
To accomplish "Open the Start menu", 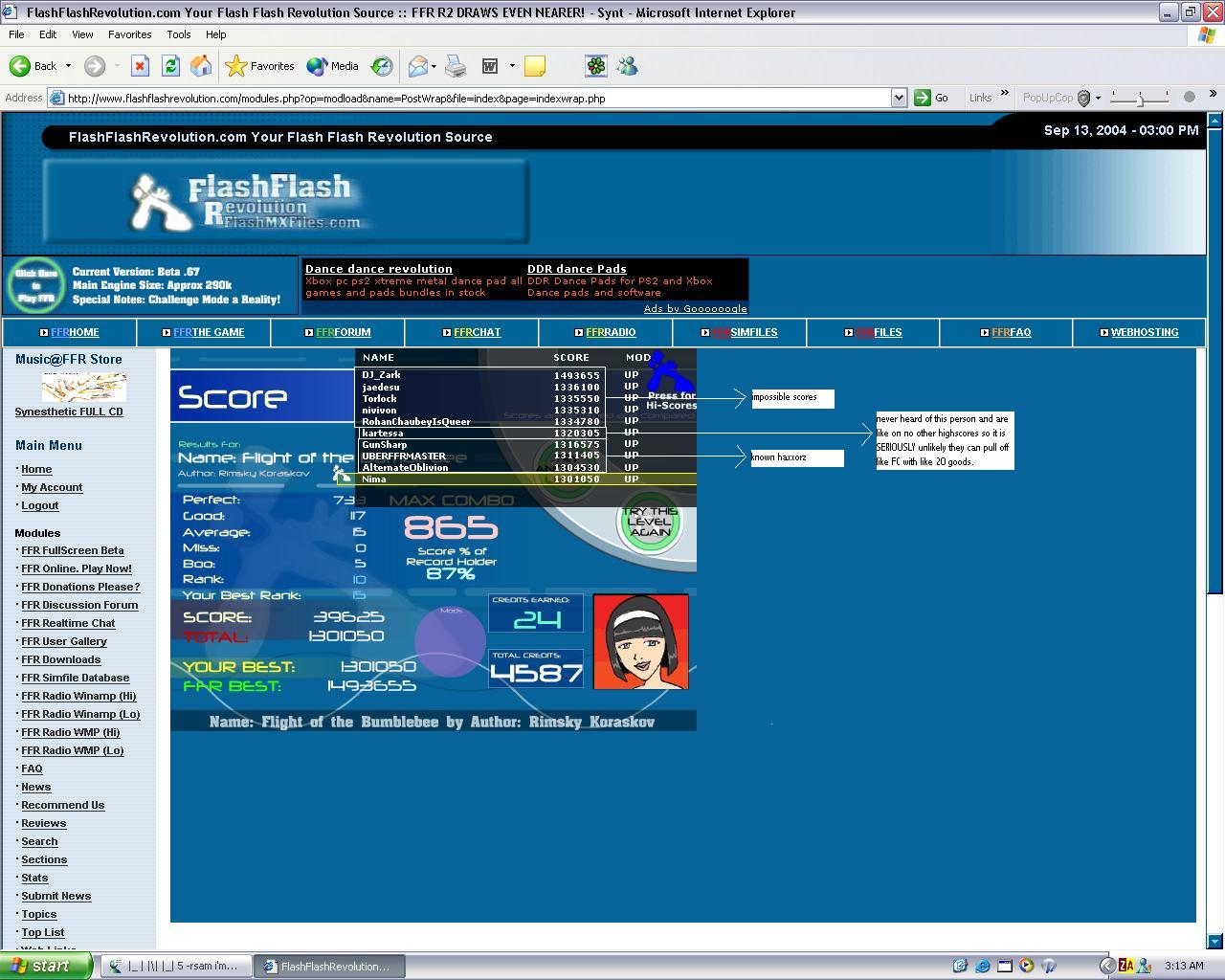I will pyautogui.click(x=46, y=966).
